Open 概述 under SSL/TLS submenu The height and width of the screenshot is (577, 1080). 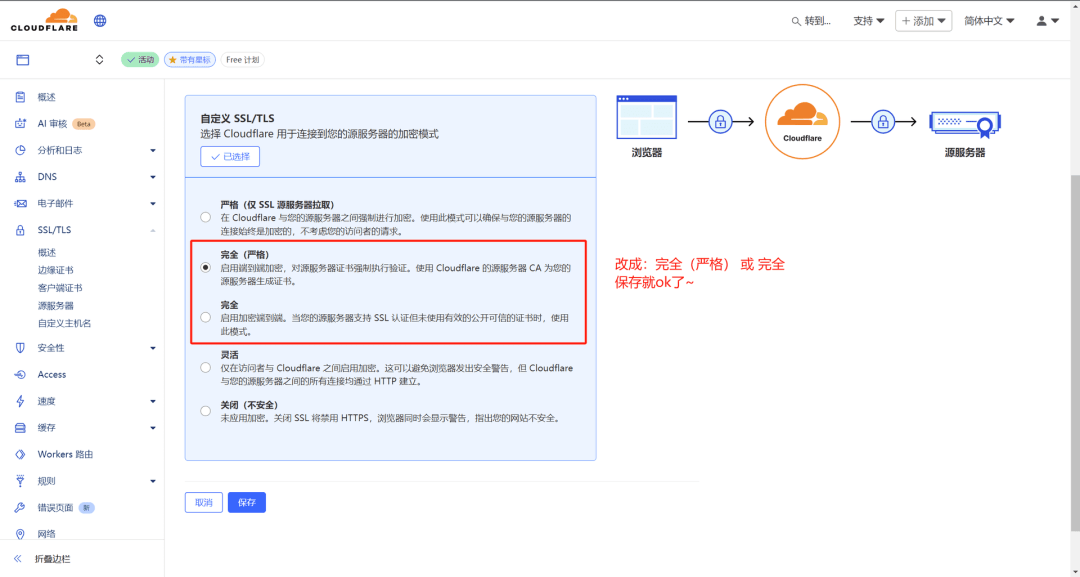click(47, 253)
